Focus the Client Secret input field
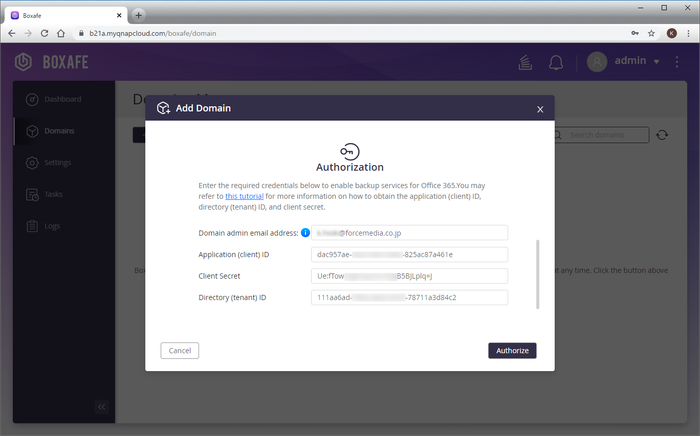The height and width of the screenshot is (436, 700). click(410, 276)
